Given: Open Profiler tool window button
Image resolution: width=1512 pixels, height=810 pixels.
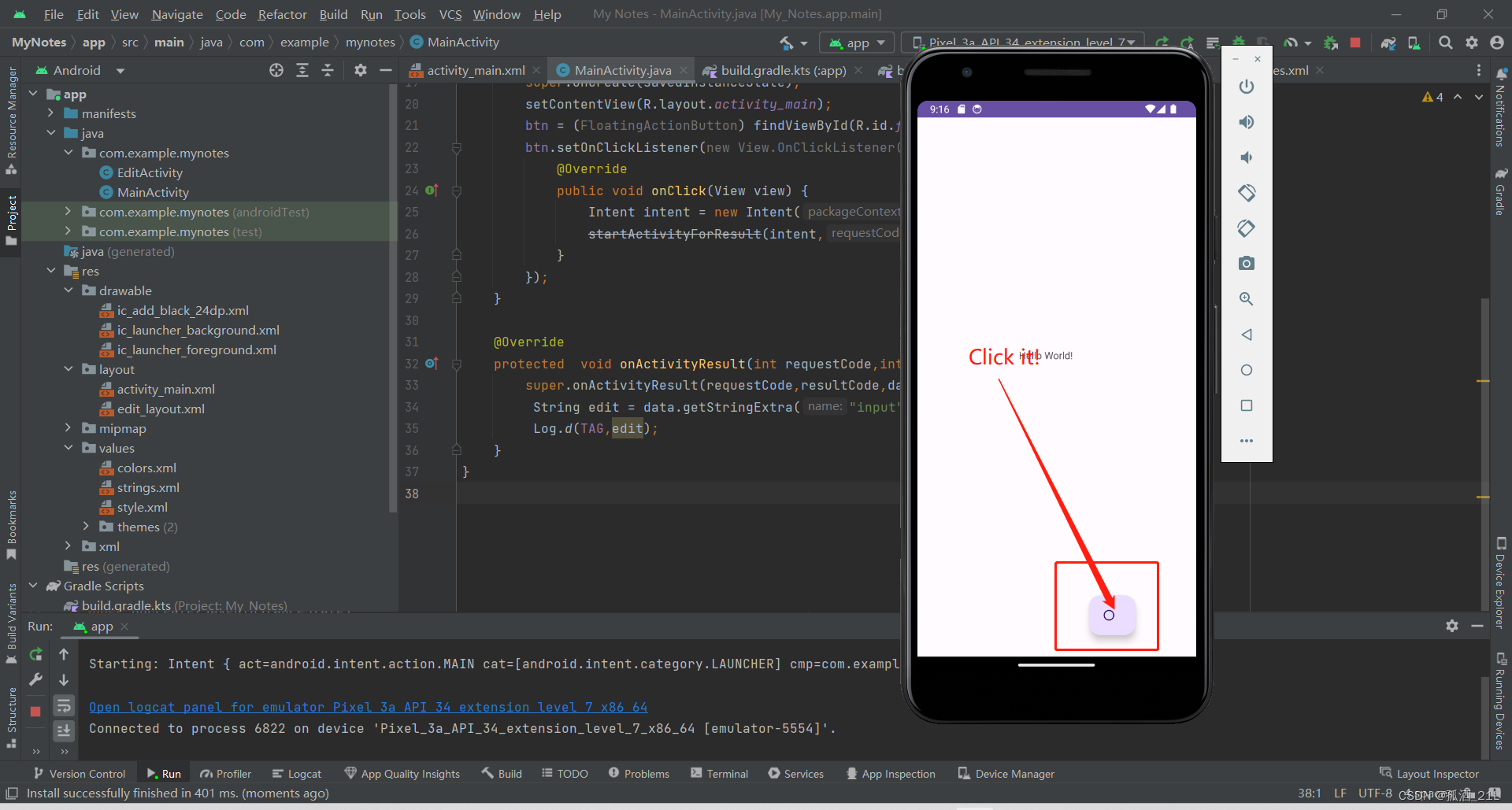Looking at the screenshot, I should coord(225,774).
